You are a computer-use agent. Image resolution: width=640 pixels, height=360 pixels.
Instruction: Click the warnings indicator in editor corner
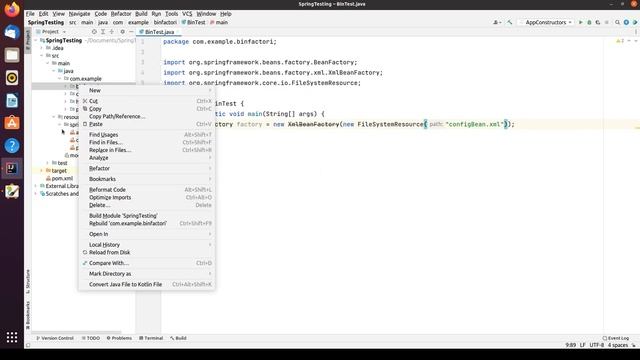click(620, 41)
